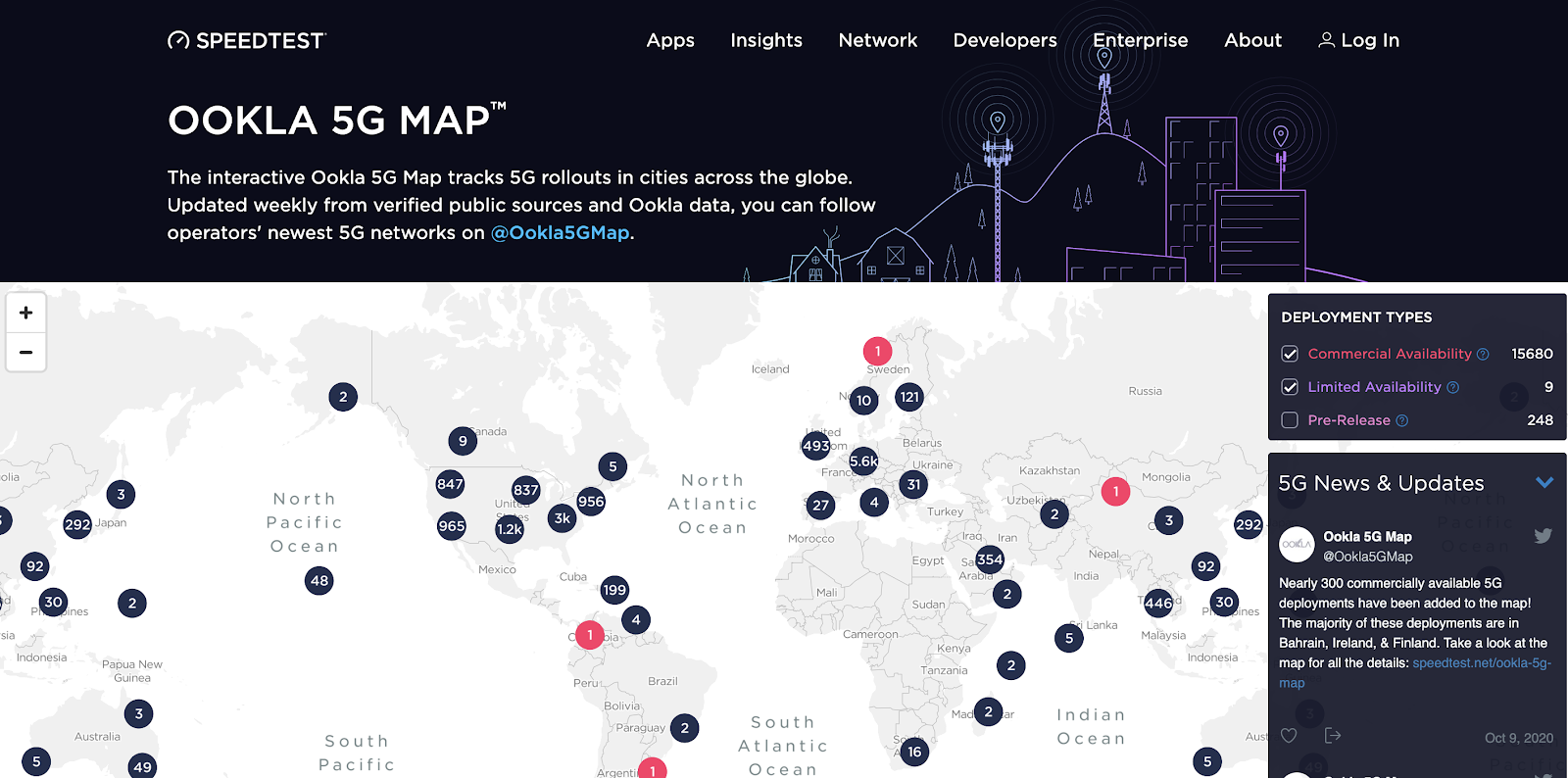Share the tweet using the share icon

coord(1333,735)
